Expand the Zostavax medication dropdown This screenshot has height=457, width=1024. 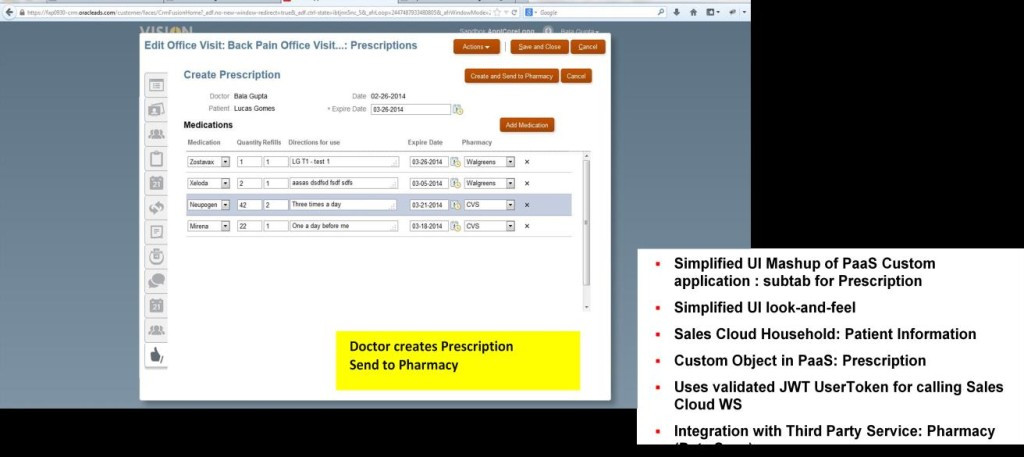pyautogui.click(x=225, y=162)
